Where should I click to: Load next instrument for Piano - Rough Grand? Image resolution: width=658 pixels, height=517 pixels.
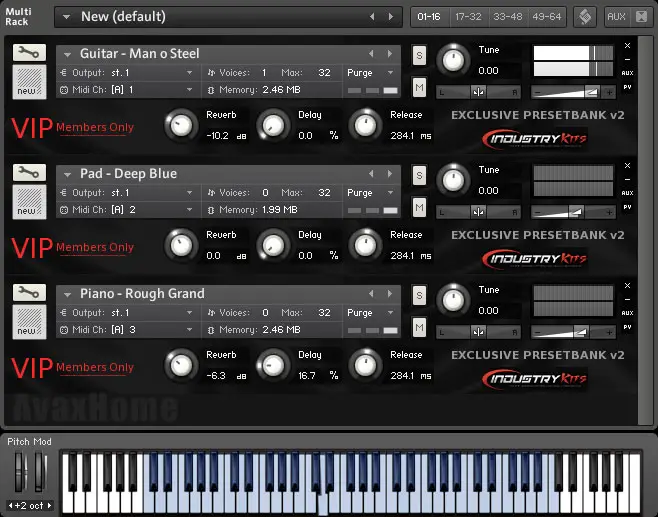390,294
